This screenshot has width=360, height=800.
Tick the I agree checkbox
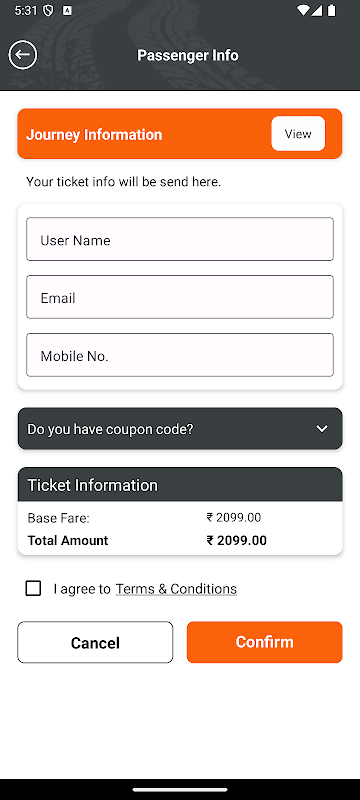(33, 588)
